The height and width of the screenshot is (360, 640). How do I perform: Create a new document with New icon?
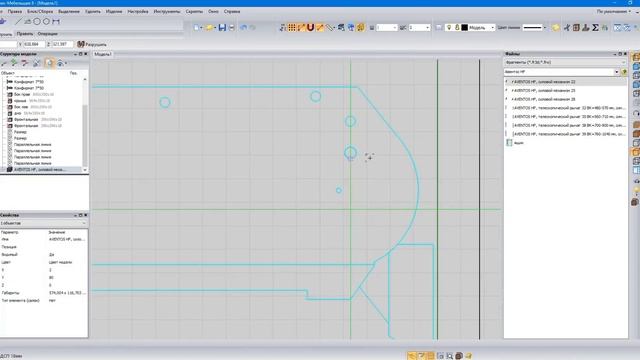[x=197, y=27]
